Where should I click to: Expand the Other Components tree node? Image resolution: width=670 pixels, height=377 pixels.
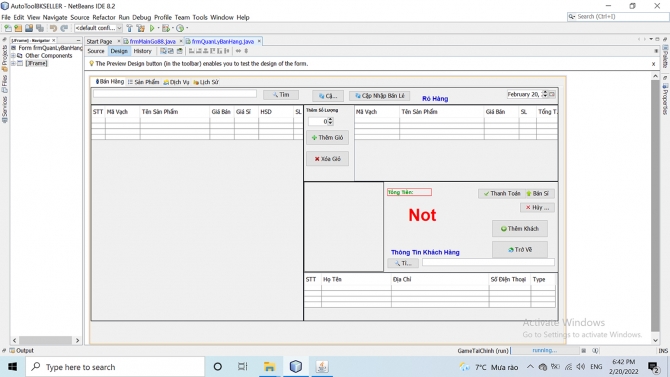[13, 56]
